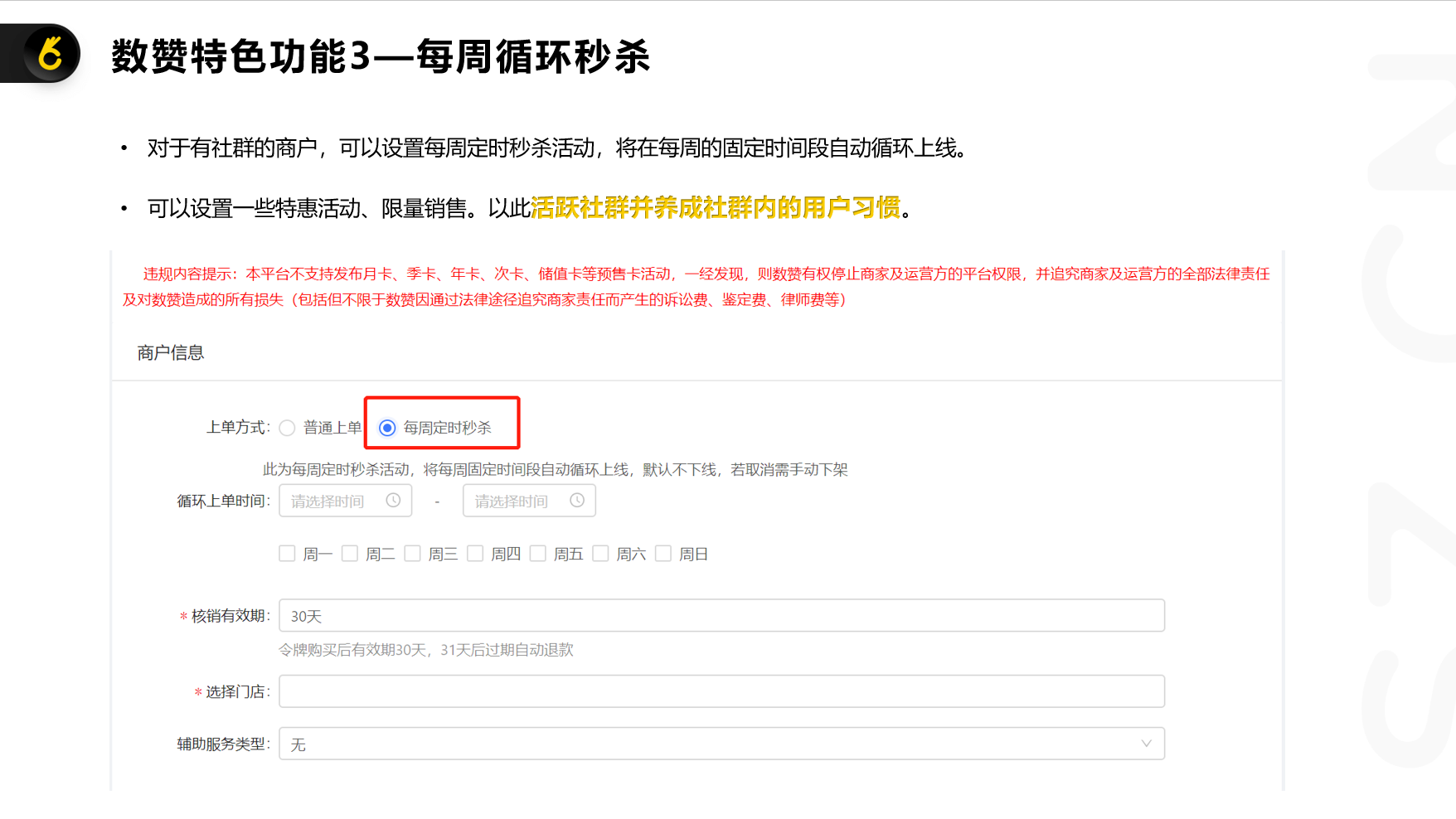Click the chevron arrow of 辅助服务类型 dropdown

(x=1146, y=744)
